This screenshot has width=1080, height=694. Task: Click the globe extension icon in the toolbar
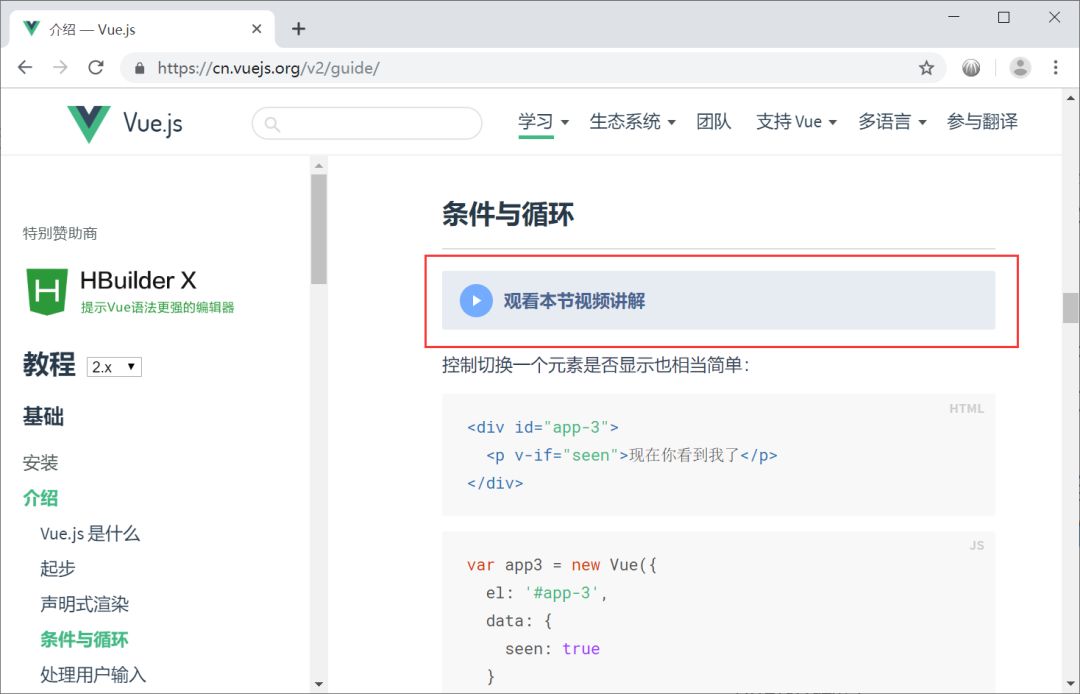tap(970, 68)
